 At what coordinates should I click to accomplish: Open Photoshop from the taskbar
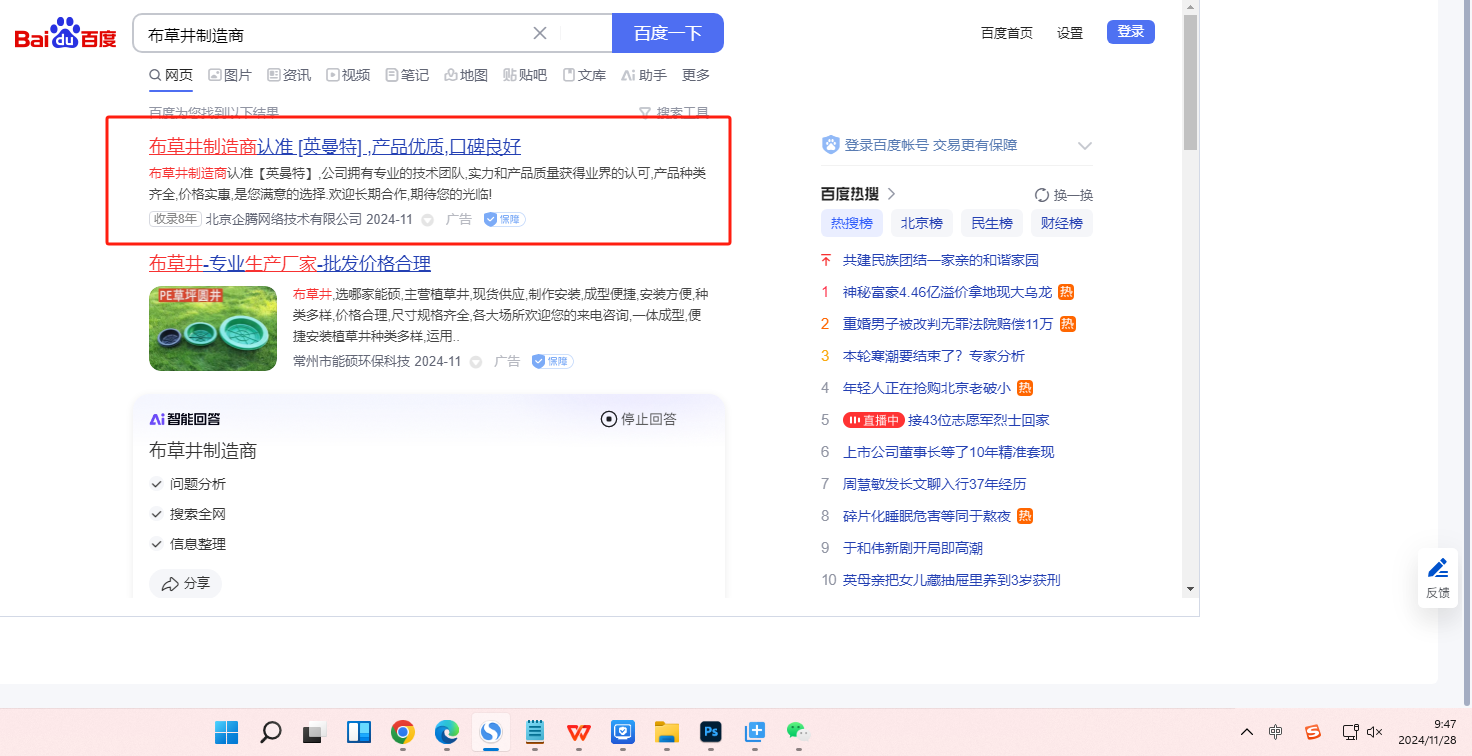tap(711, 732)
